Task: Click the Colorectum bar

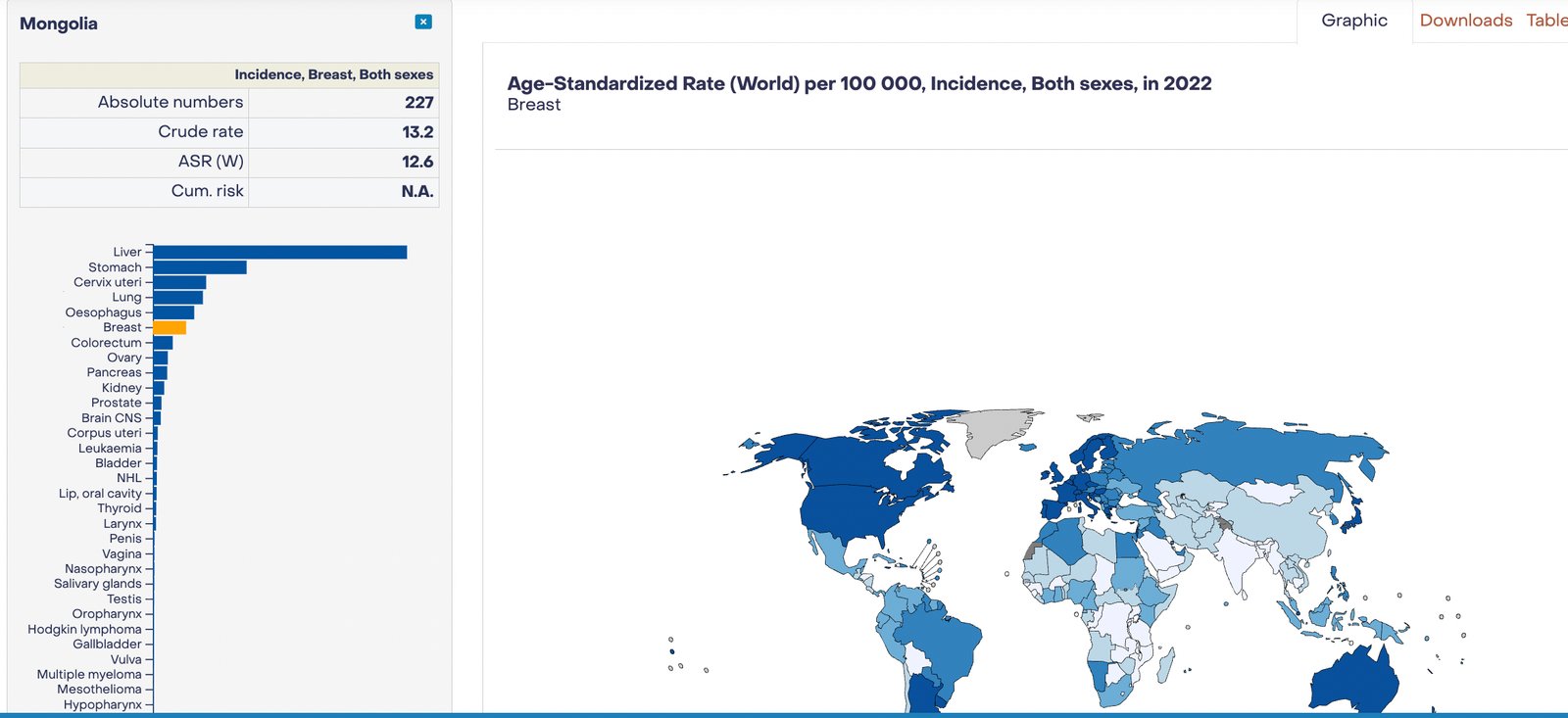Action: pyautogui.click(x=163, y=343)
